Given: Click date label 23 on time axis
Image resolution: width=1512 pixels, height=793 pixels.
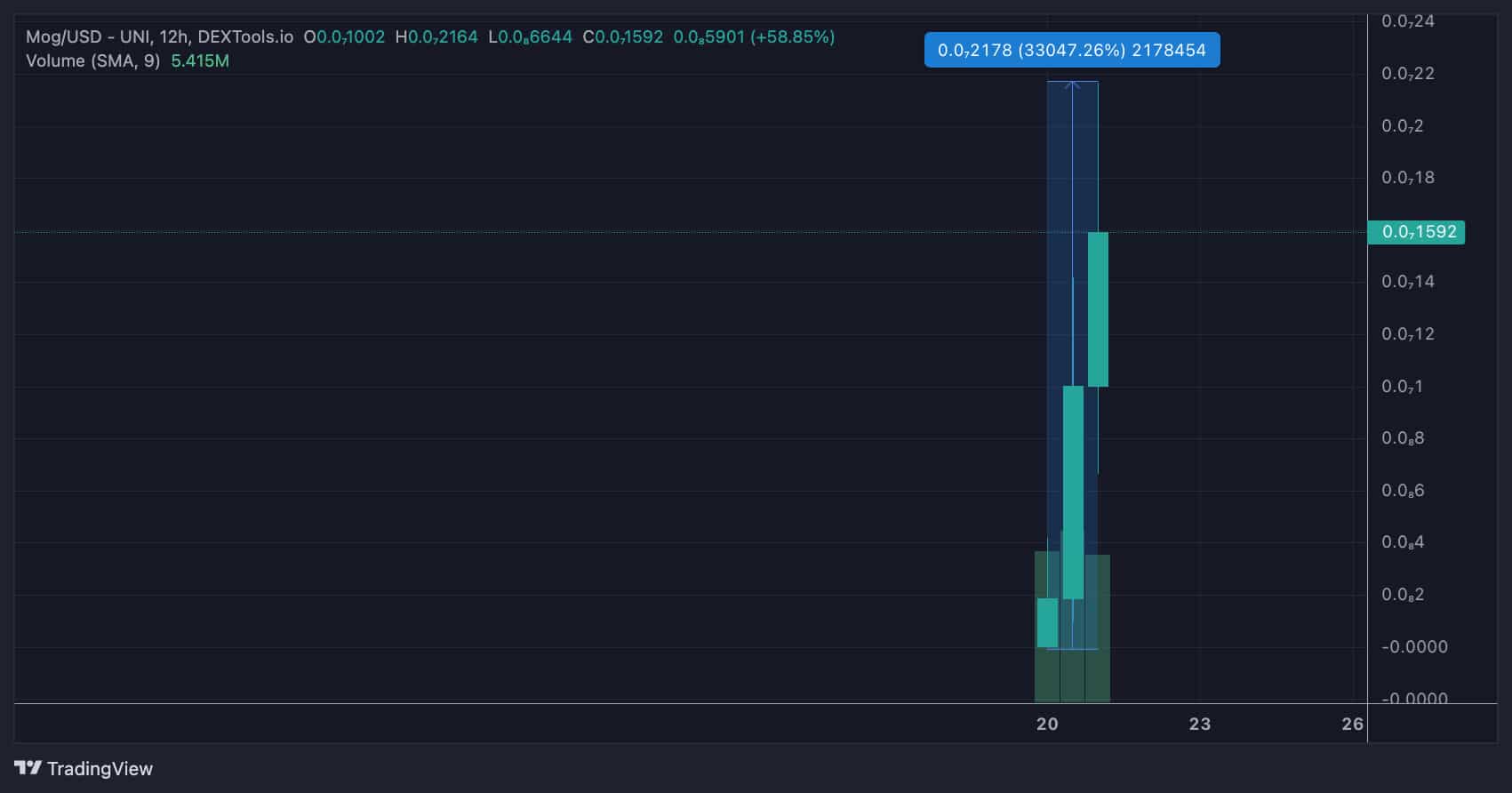Looking at the screenshot, I should pyautogui.click(x=1199, y=725).
